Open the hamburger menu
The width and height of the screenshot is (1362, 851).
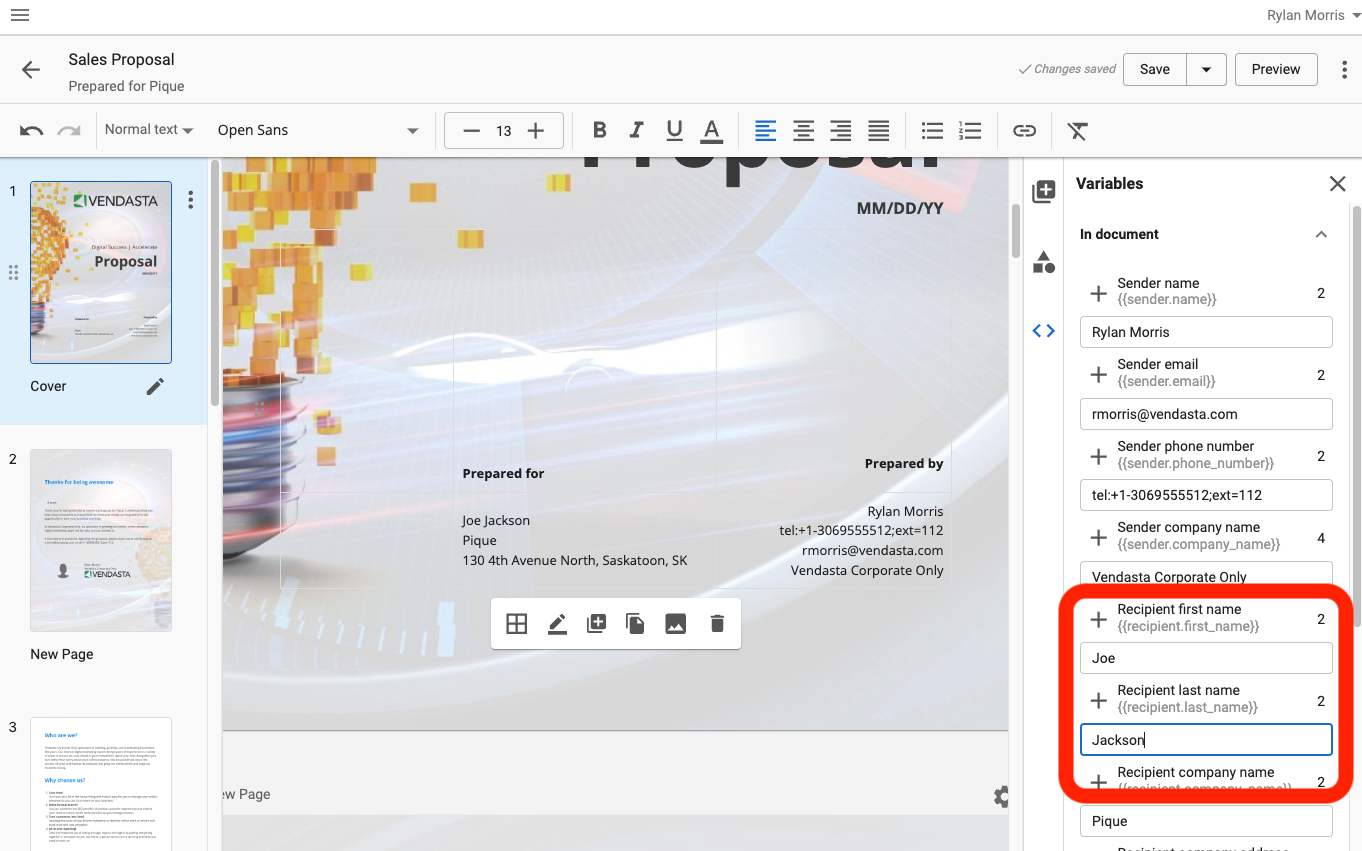click(20, 15)
